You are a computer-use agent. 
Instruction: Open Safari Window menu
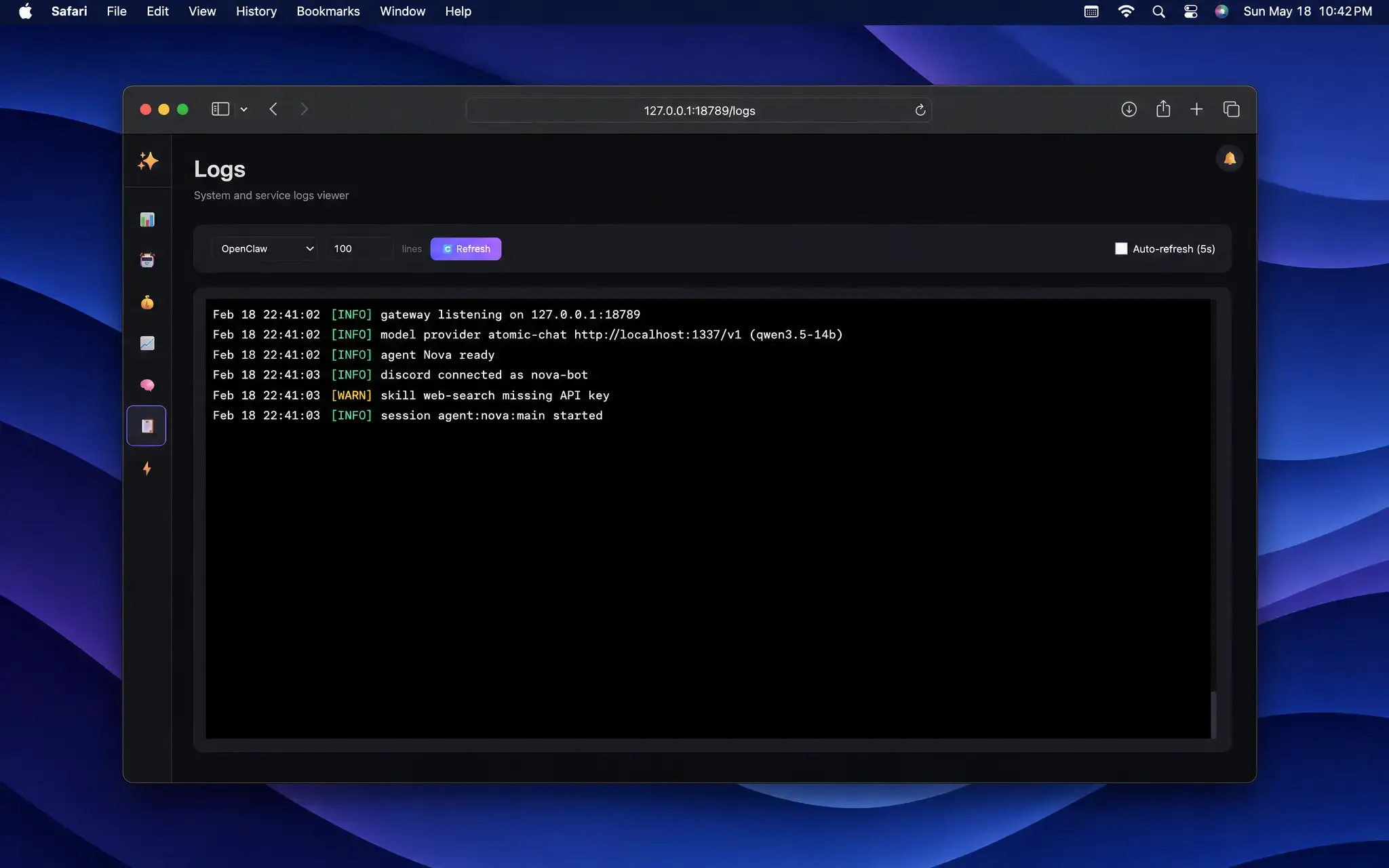[402, 12]
